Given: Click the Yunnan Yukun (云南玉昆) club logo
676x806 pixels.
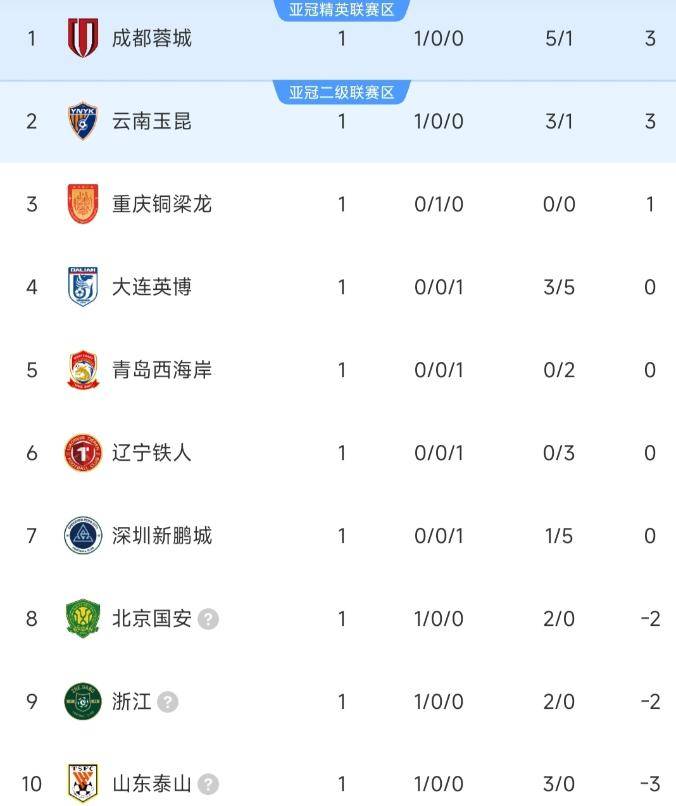Looking at the screenshot, I should tap(83, 121).
